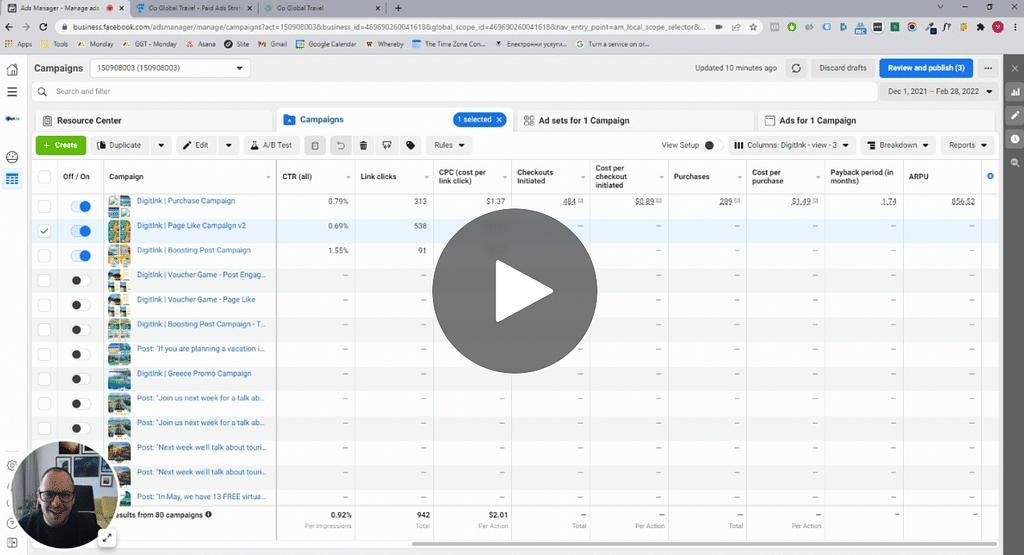Uncheck the Page Like Campaign v2 checkbox
Screen dimensions: 1024x555
tap(44, 230)
